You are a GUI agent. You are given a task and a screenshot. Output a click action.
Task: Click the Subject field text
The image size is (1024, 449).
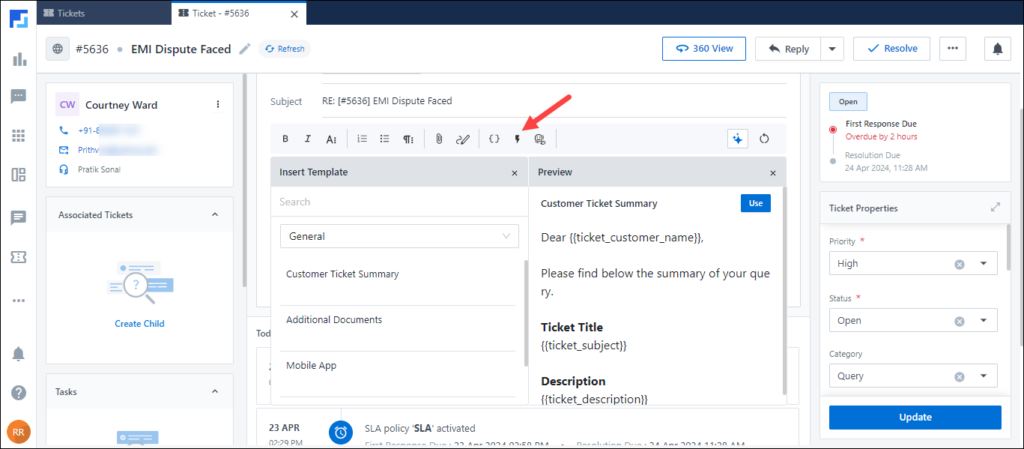(387, 101)
